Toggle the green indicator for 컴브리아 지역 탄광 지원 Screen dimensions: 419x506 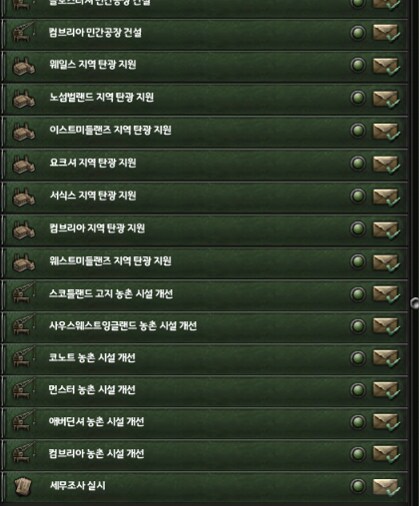point(358,229)
